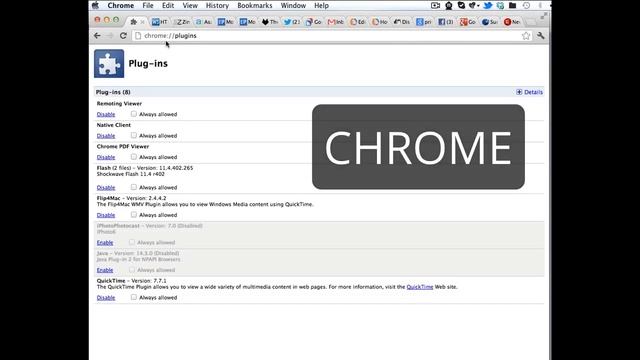Screen dimensions: 640x360
Task: Click the award ribbon menu bar icon
Action: click(449, 5)
